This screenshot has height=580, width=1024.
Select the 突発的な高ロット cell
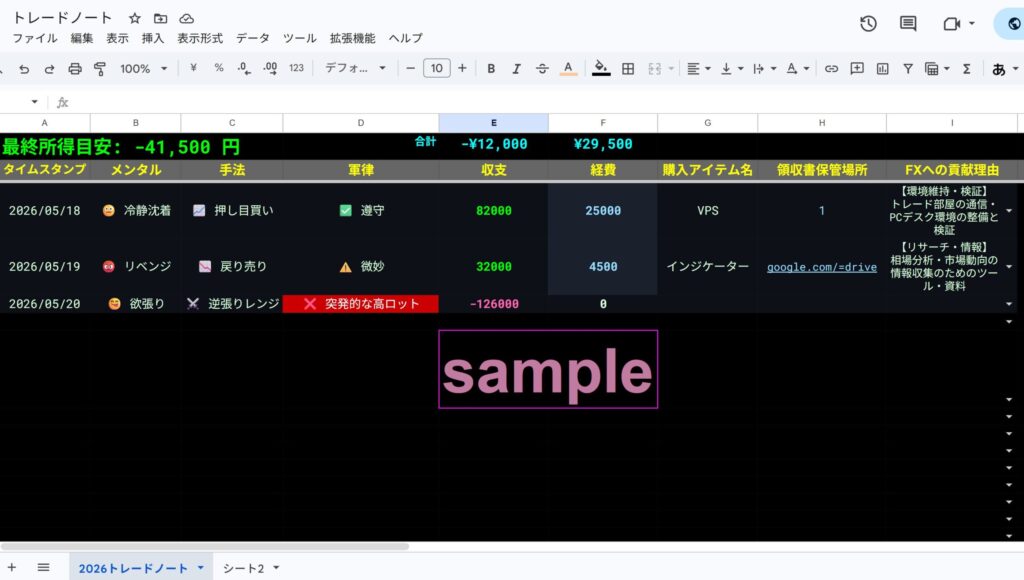(x=360, y=304)
